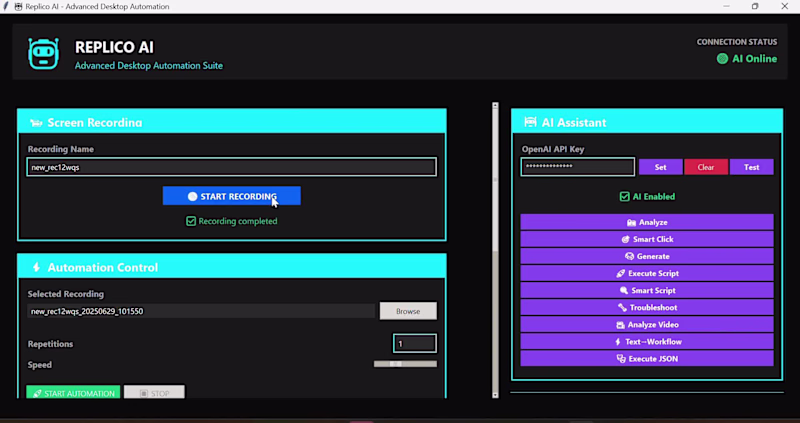The width and height of the screenshot is (800, 423).
Task: Test the API key connection
Action: 752,167
